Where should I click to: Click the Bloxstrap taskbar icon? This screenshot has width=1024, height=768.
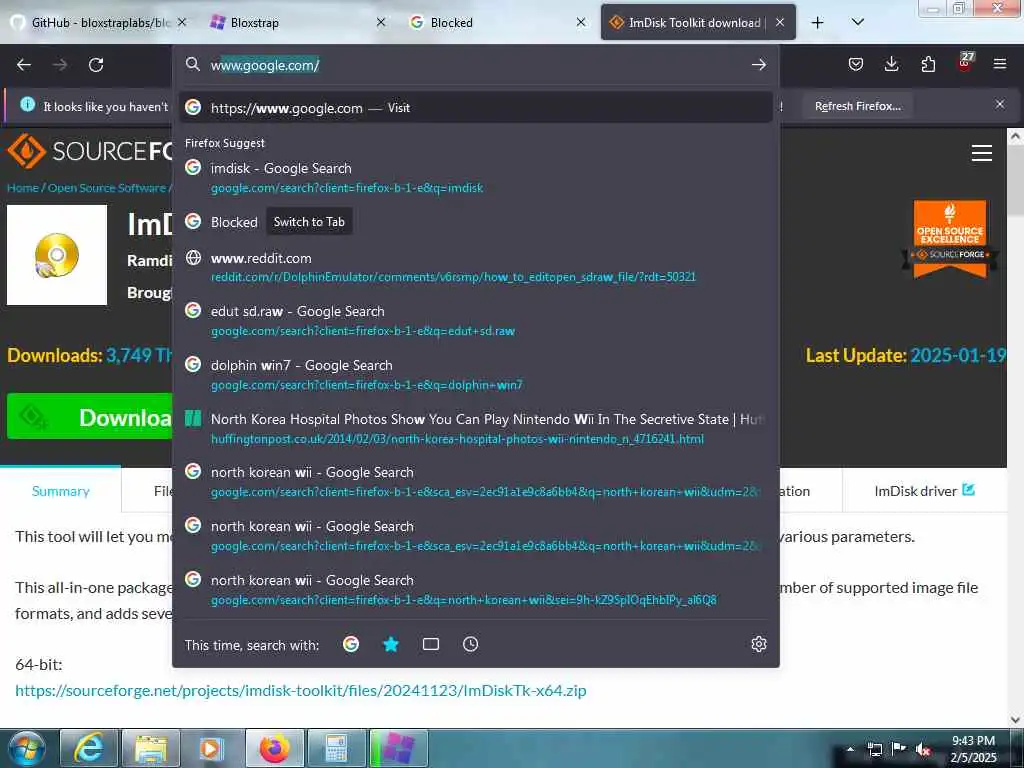pyautogui.click(x=398, y=748)
